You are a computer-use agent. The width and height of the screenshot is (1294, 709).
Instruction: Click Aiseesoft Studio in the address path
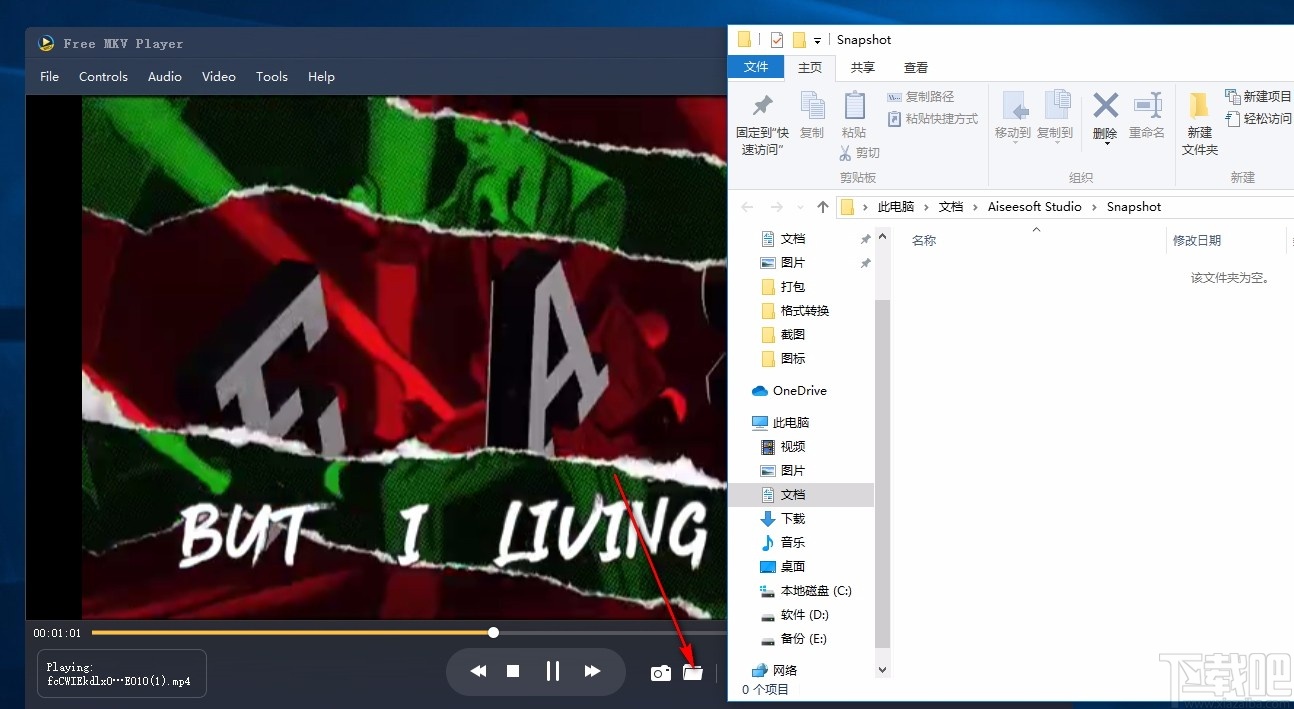pyautogui.click(x=1034, y=207)
